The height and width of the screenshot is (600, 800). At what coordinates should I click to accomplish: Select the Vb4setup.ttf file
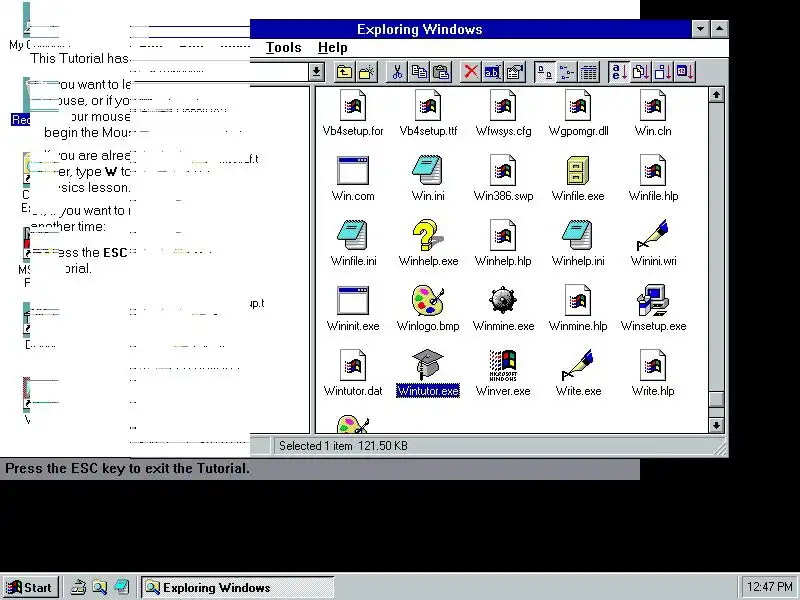(x=428, y=114)
